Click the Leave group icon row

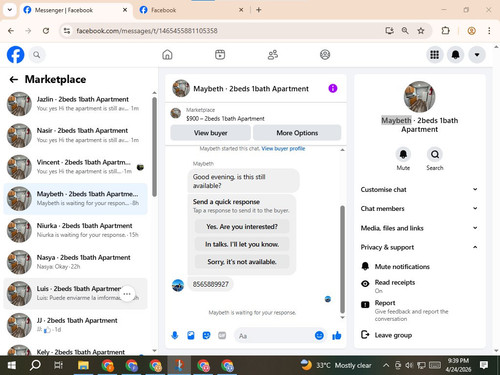pyautogui.click(x=419, y=335)
